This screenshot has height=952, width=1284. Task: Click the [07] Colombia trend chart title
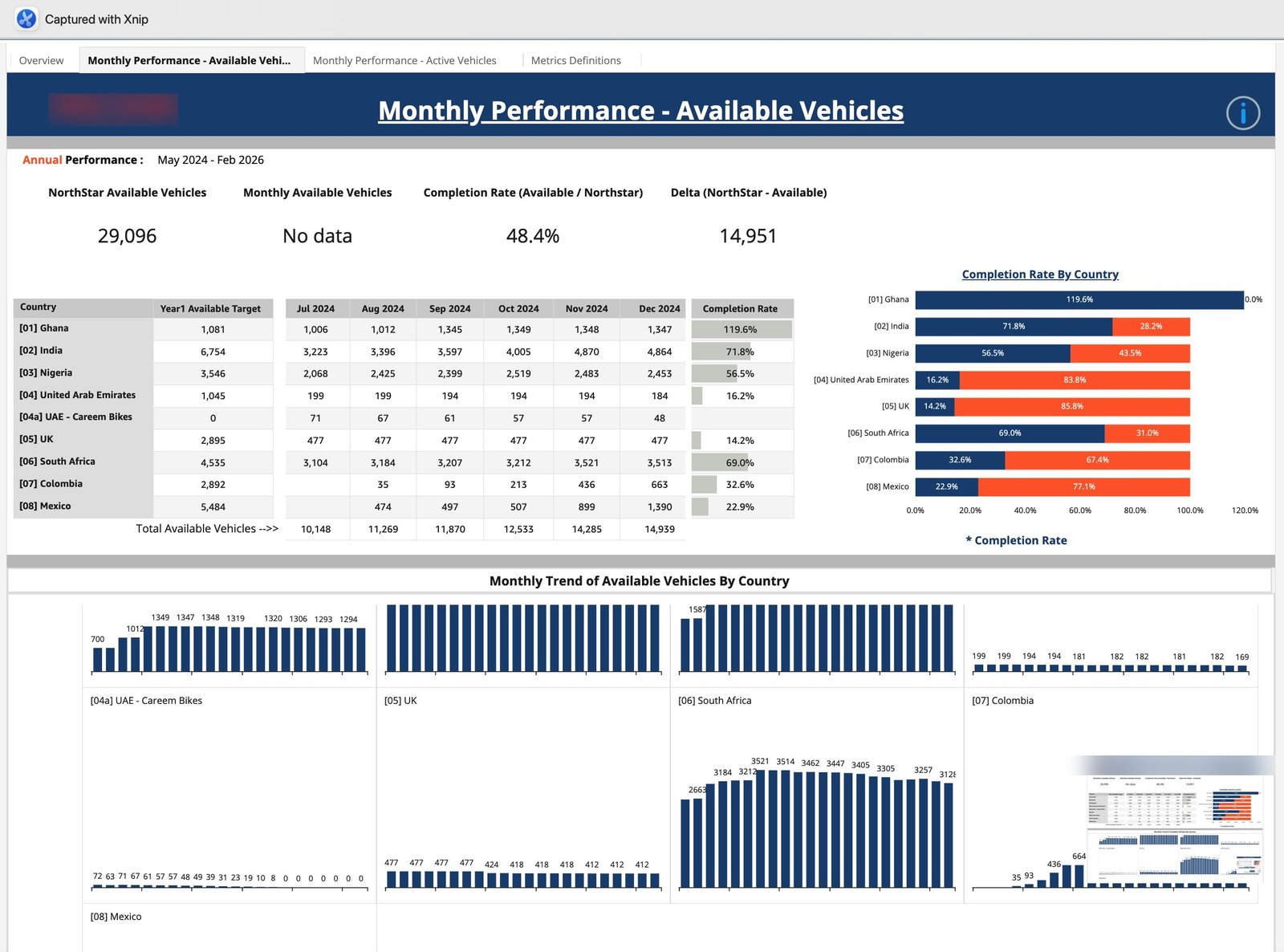(x=1002, y=701)
